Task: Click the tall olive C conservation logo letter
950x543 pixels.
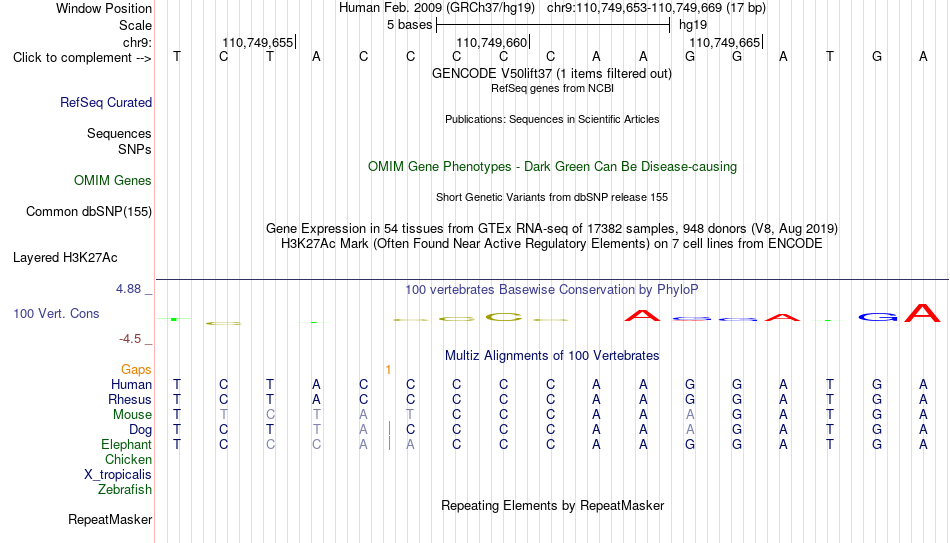Action: tap(503, 317)
